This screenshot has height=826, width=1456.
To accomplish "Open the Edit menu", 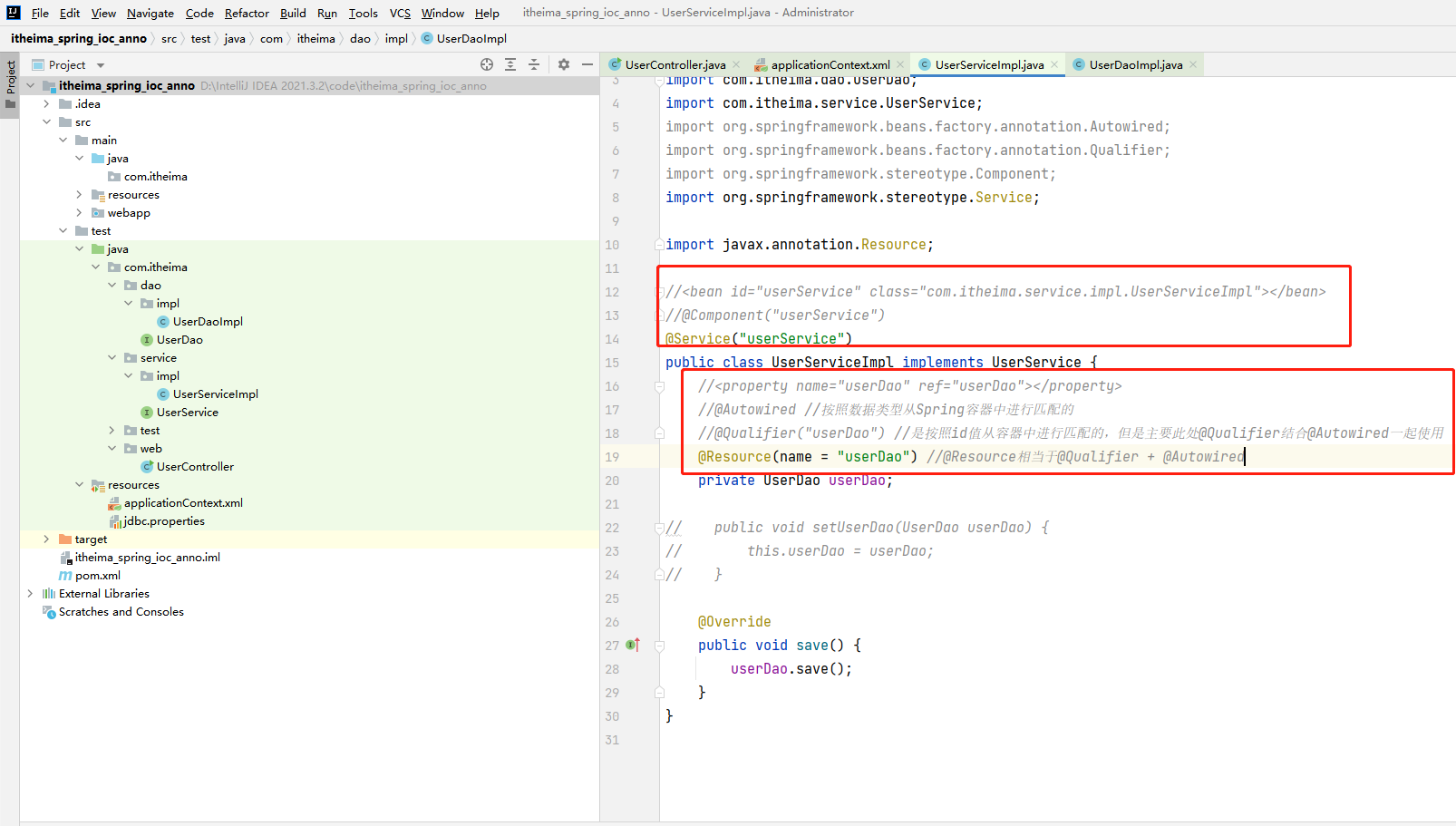I will pyautogui.click(x=70, y=13).
